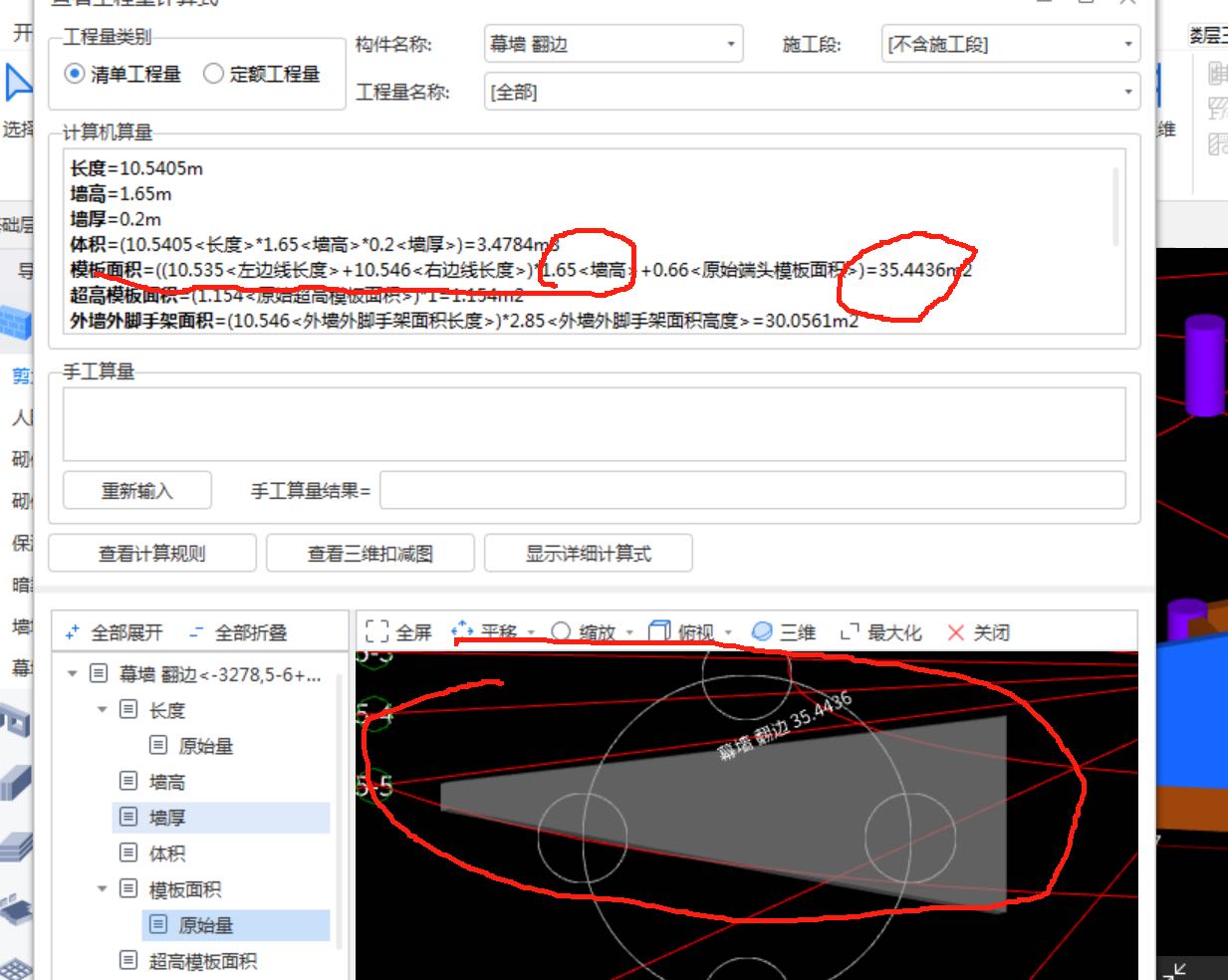1228x980 pixels.
Task: Click the 最大化 maximize viewer tool
Action: point(881,632)
